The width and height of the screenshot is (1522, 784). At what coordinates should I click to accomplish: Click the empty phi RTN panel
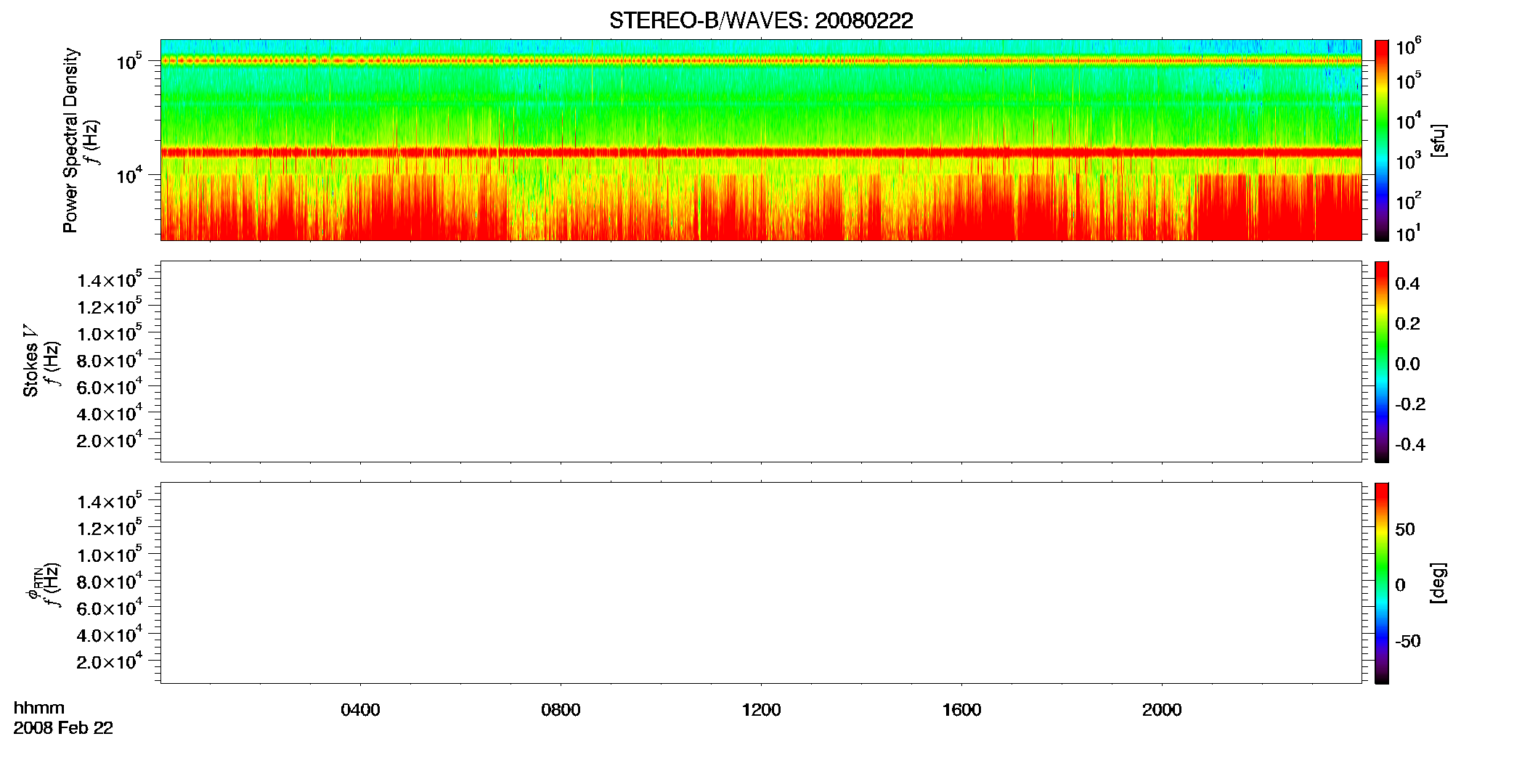(x=761, y=583)
